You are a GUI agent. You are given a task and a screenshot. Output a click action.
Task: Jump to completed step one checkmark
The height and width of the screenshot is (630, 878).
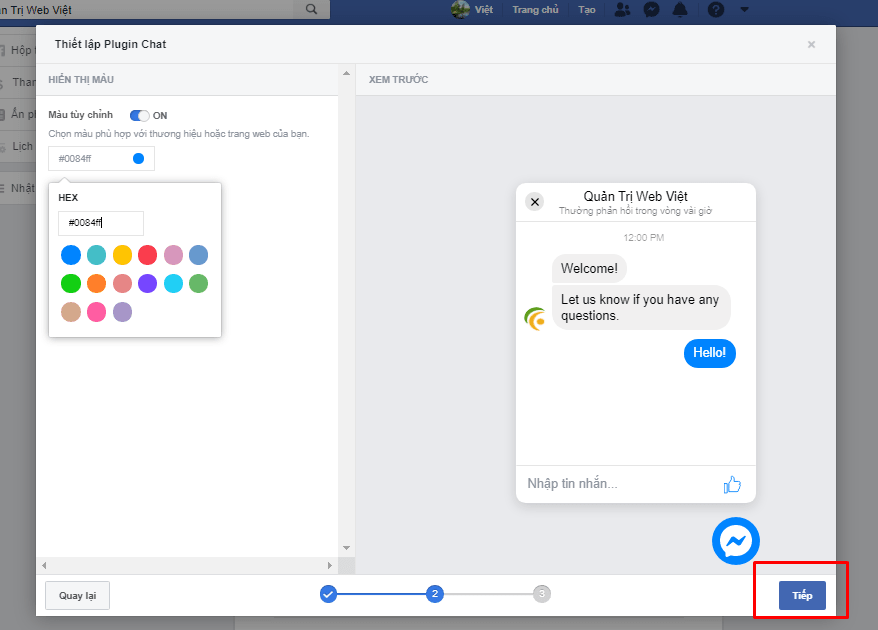[328, 594]
